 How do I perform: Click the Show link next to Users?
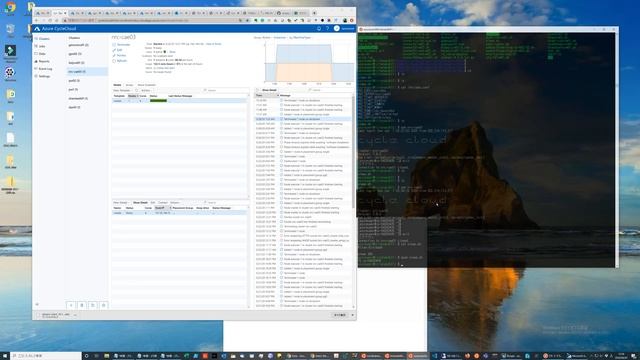click(172, 52)
